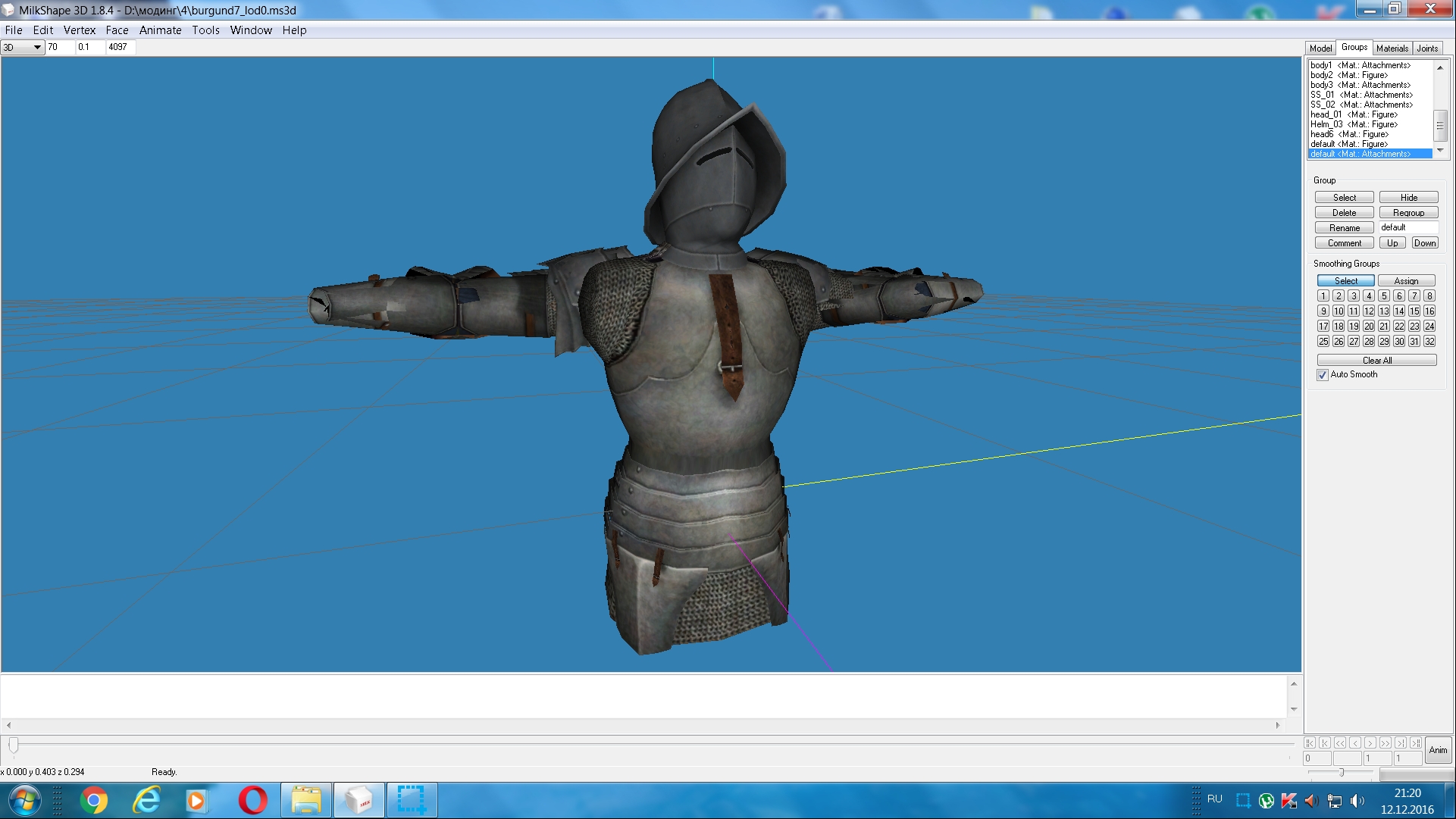Screen dimensions: 1456x819
Task: Open the Kaspersky tray icon
Action: click(1288, 800)
